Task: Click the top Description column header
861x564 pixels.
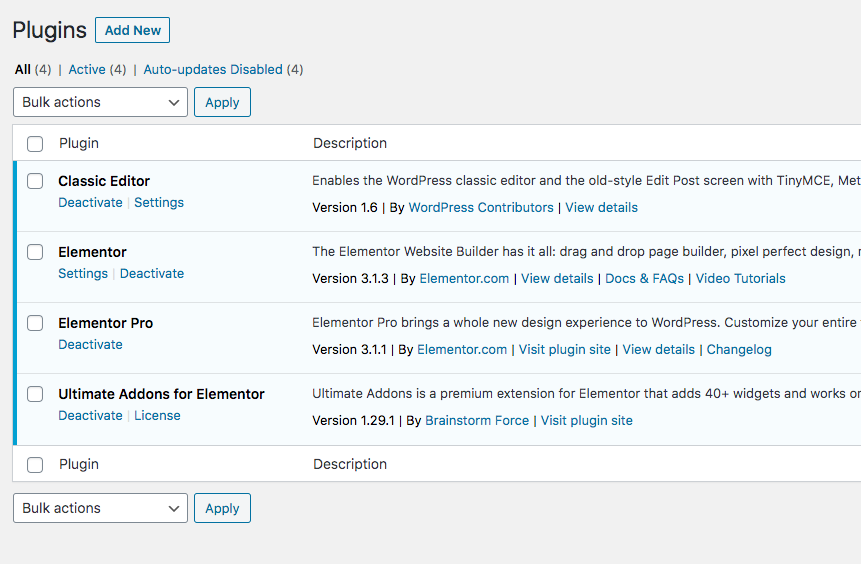Action: click(x=350, y=143)
